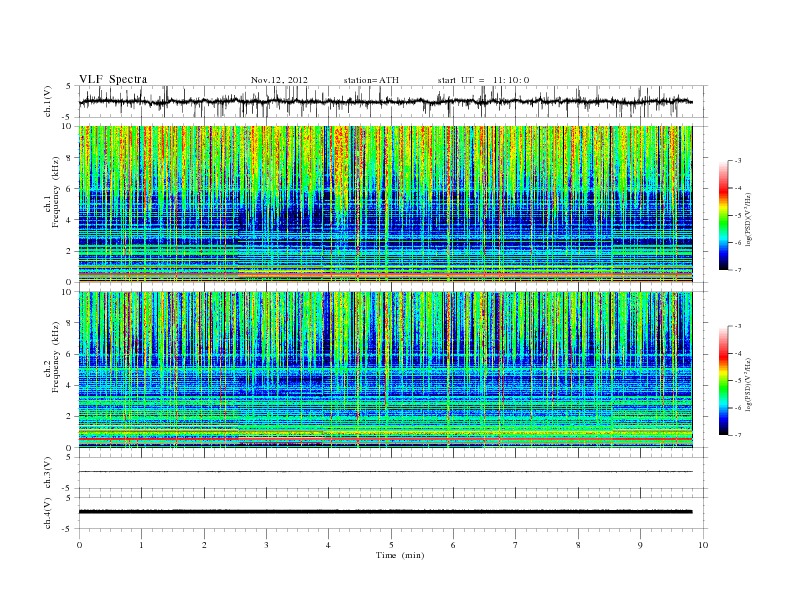Screen dimensions: 792x612
Task: Click the "-5" tick on ch.4(V) axis
Action: point(68,529)
